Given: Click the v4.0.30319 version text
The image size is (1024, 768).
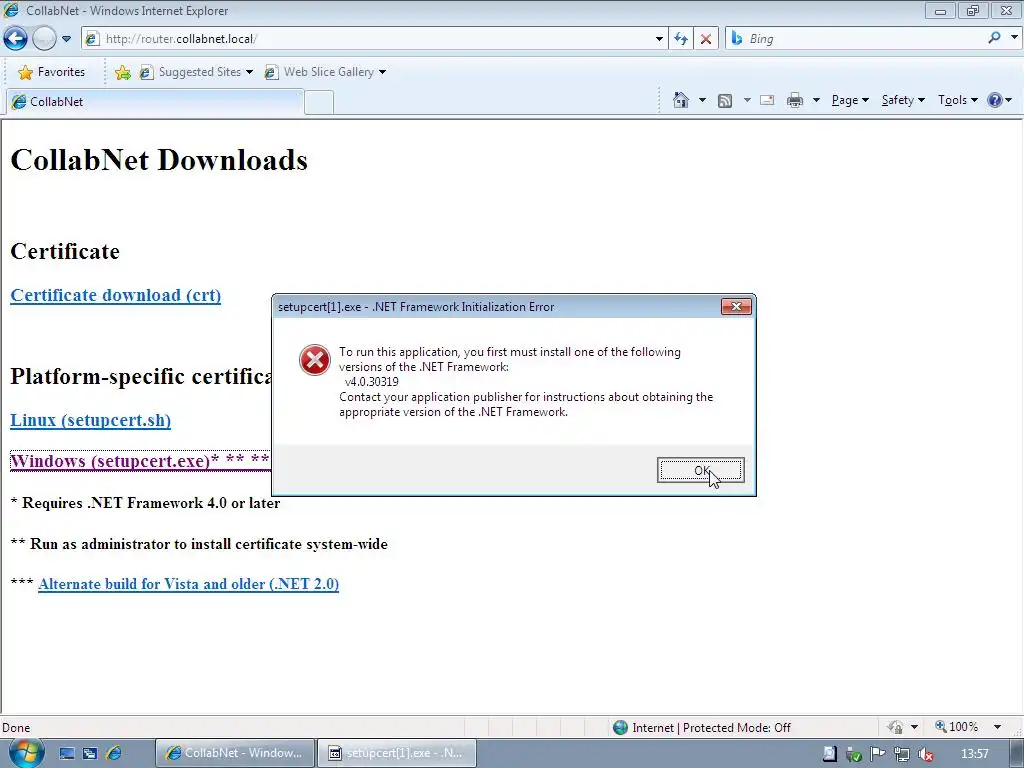Looking at the screenshot, I should pyautogui.click(x=372, y=381).
